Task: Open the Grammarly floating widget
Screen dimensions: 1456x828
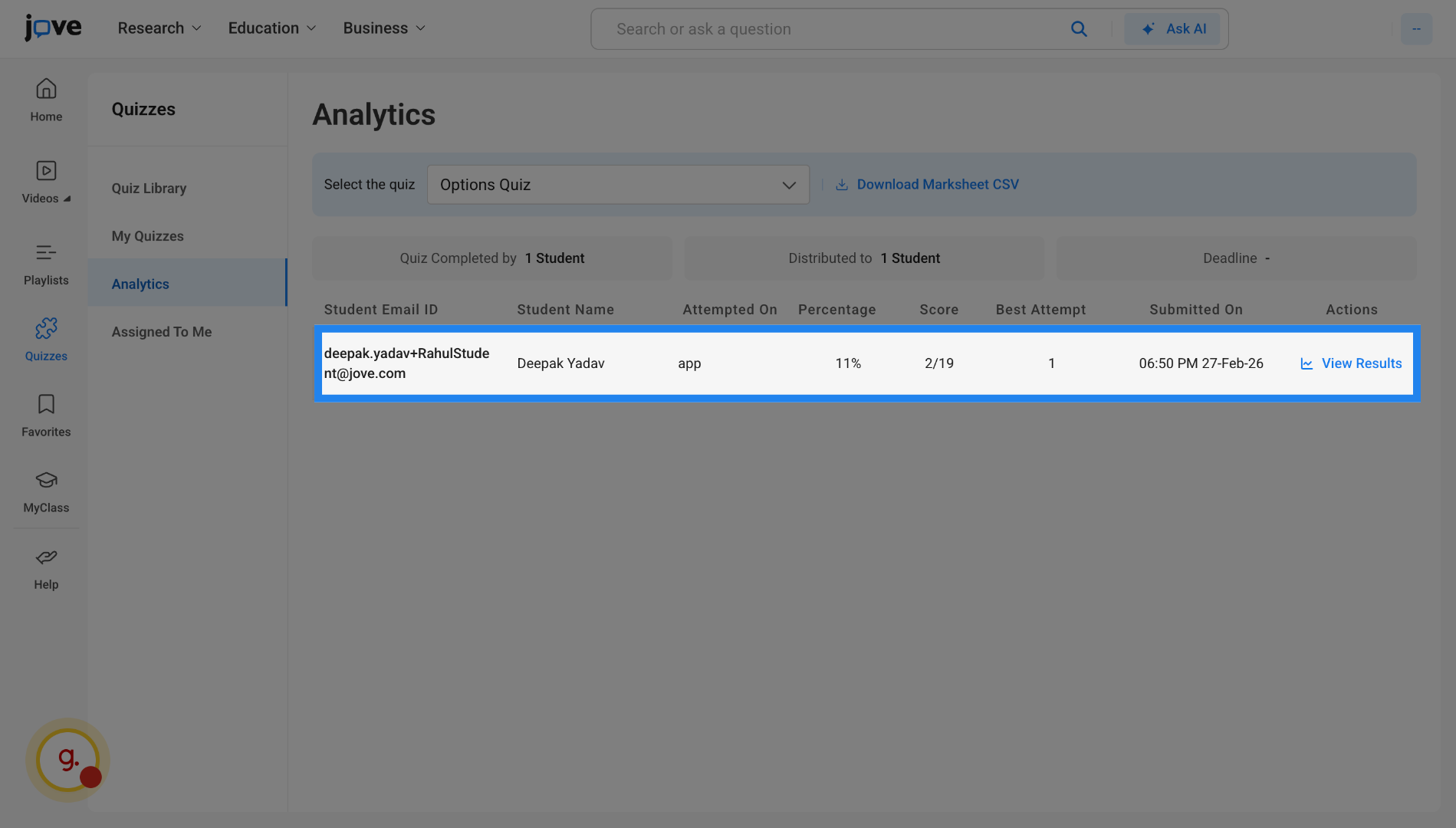Action: point(68,760)
